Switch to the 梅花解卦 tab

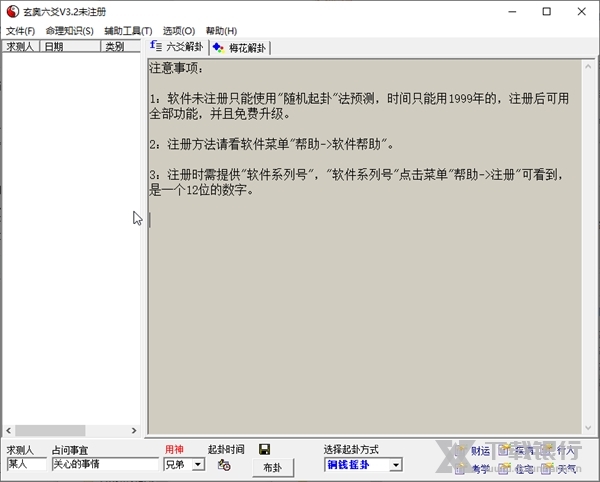pyautogui.click(x=240, y=48)
